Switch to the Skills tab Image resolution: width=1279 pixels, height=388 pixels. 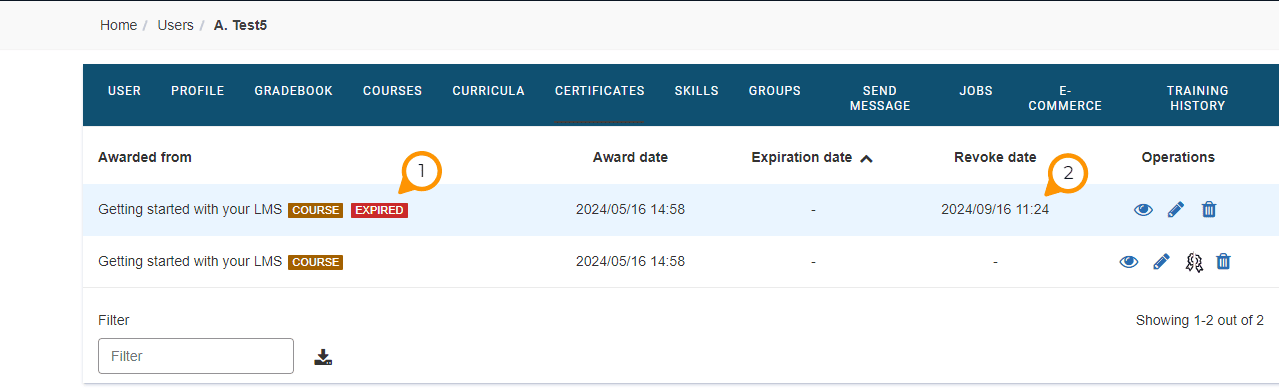(696, 91)
